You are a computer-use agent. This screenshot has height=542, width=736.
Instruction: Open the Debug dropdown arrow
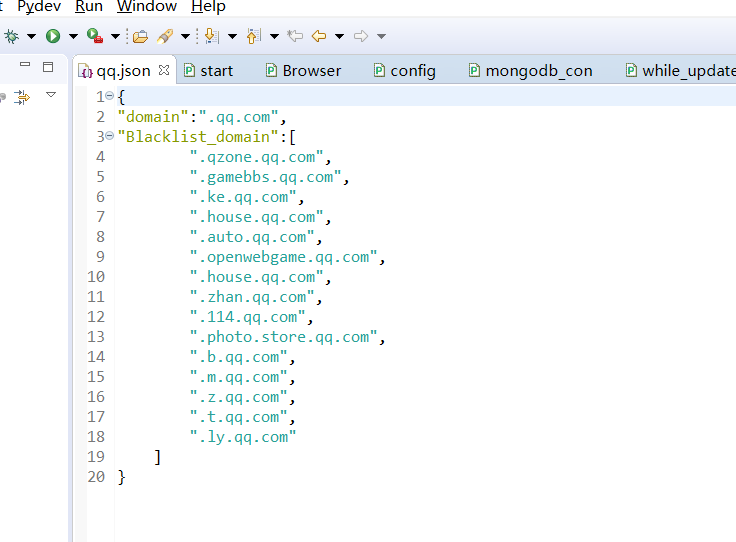tap(31, 36)
